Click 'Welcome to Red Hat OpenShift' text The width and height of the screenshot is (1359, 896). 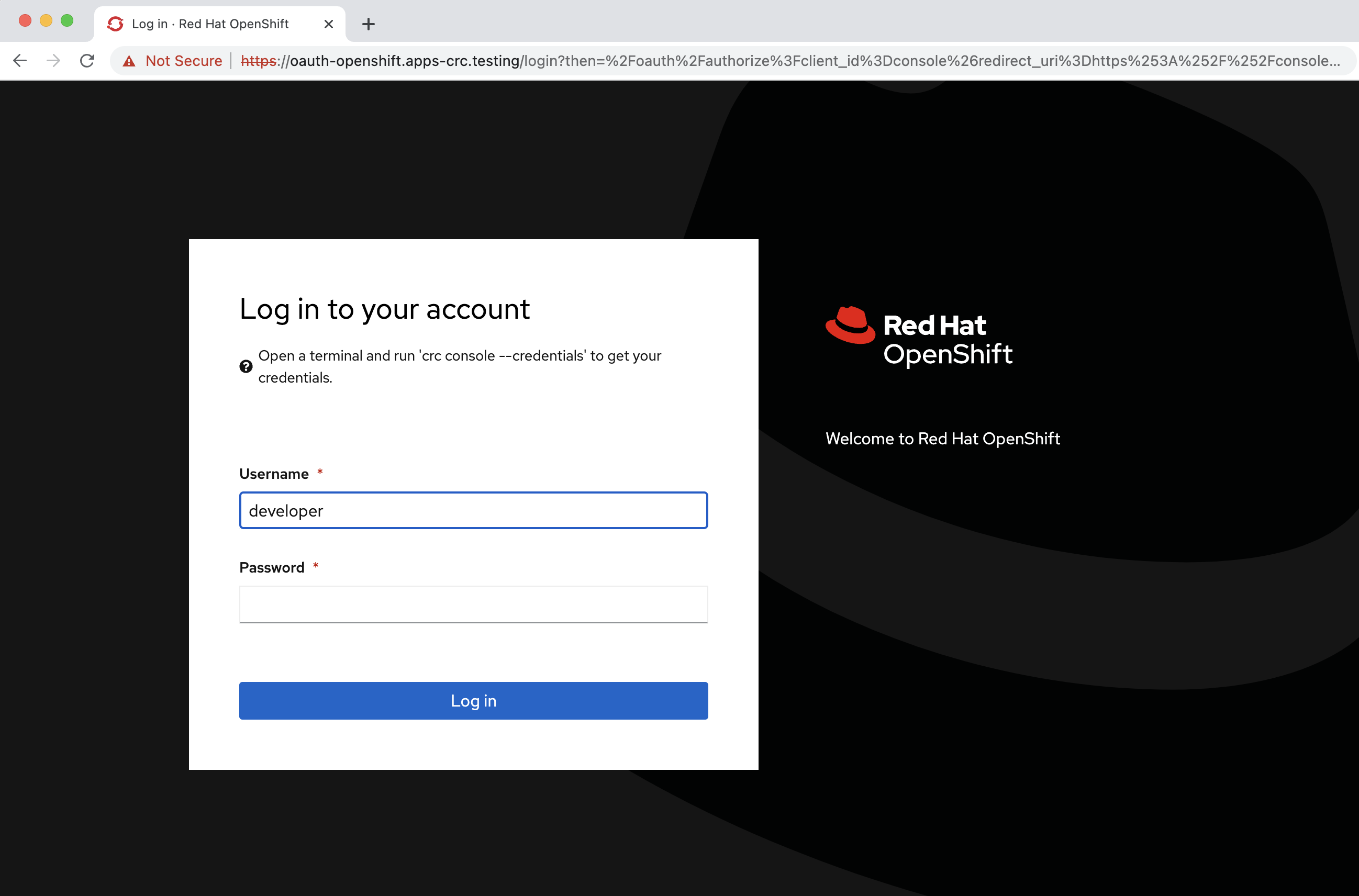pyautogui.click(x=943, y=438)
